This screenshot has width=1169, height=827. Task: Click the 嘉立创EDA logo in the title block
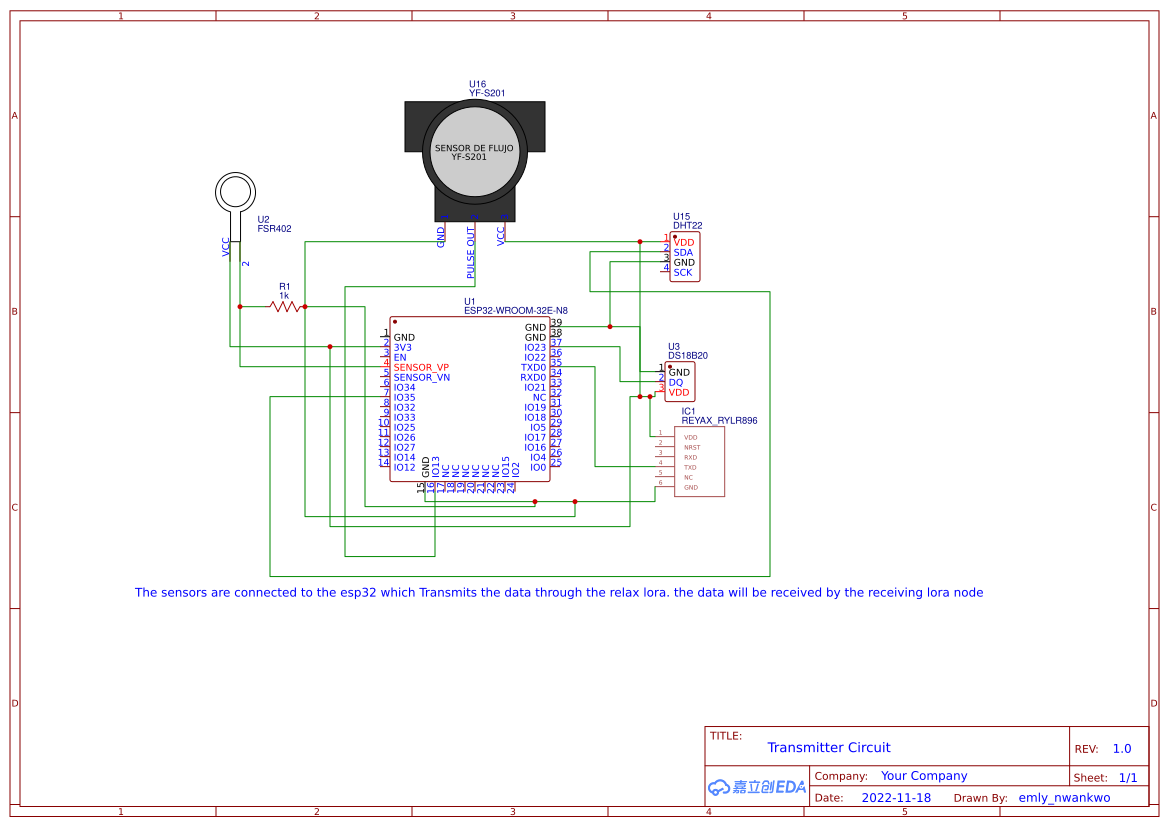click(x=755, y=787)
